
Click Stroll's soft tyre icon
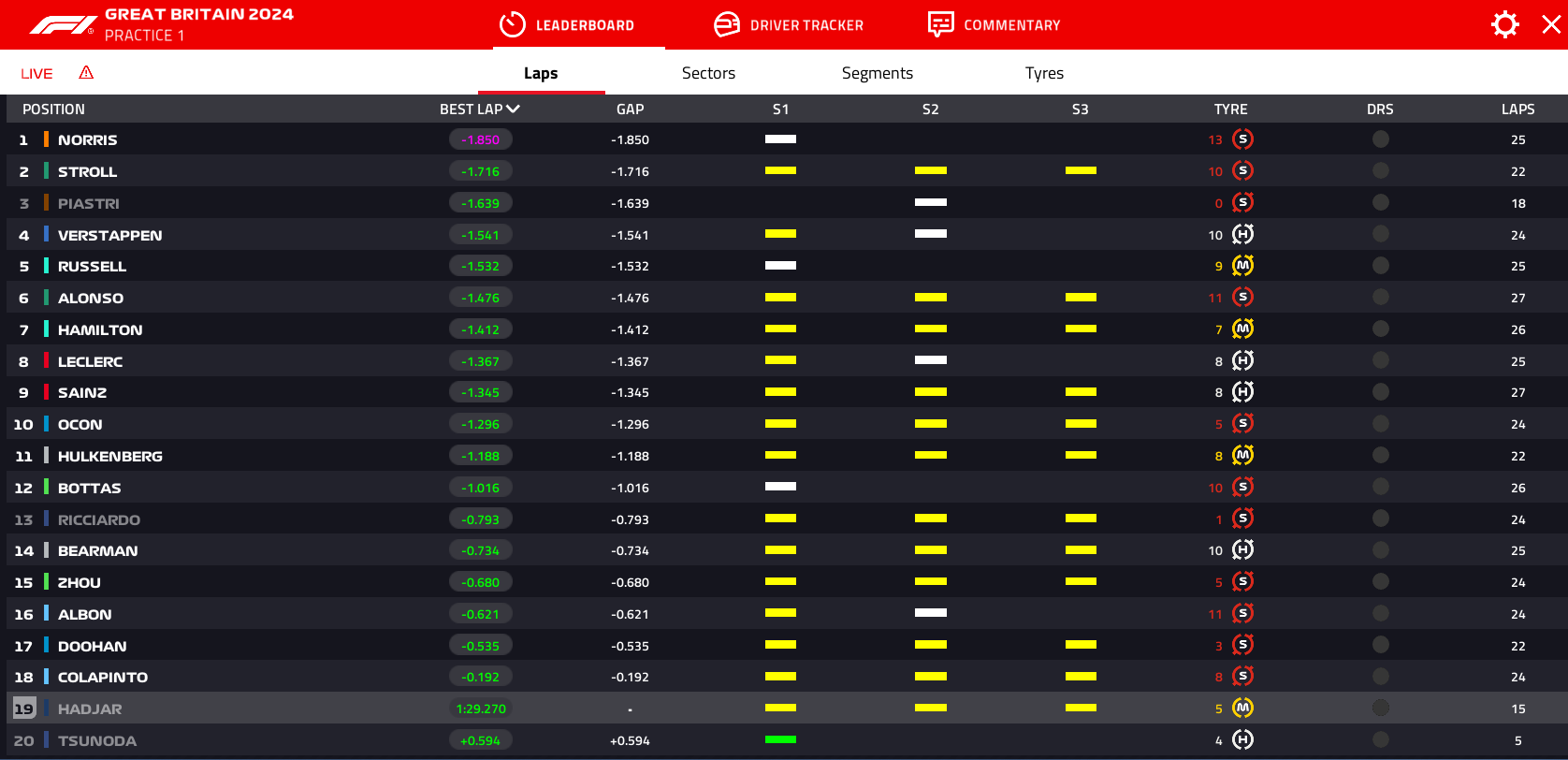tap(1242, 171)
